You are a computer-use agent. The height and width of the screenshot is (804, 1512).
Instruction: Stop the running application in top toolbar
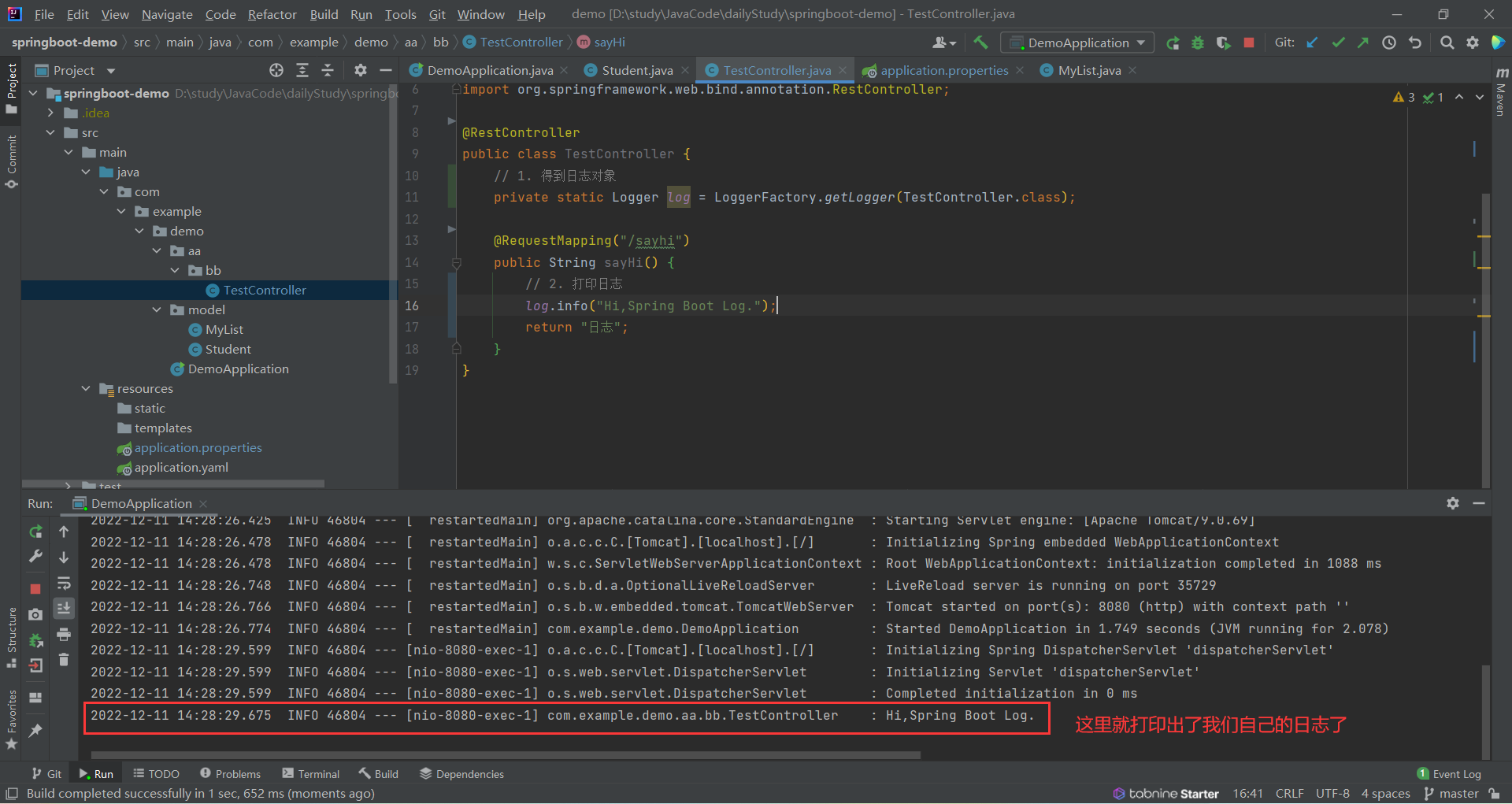click(1248, 43)
